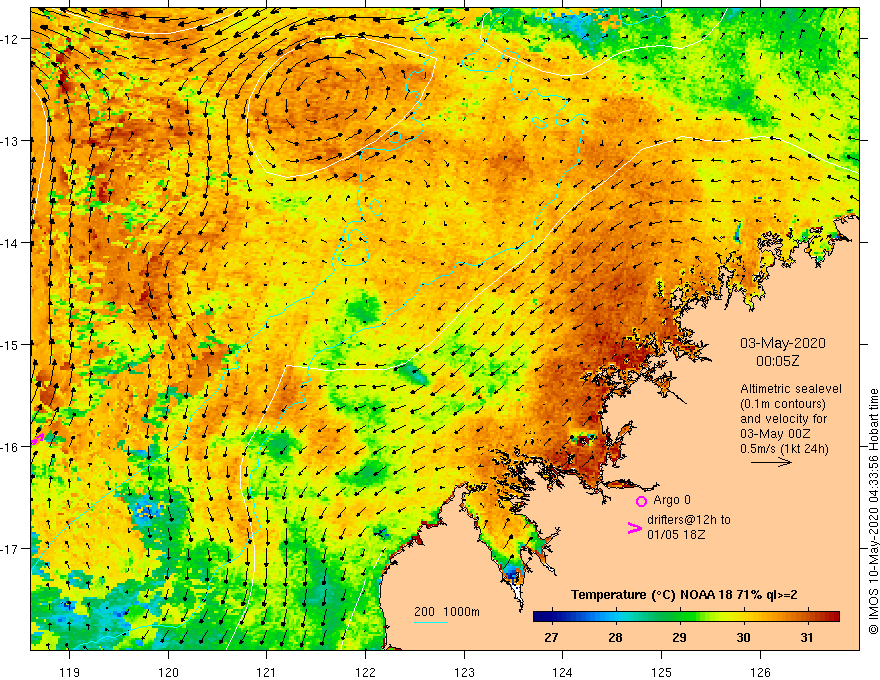Click the '0.5m/s (1kt 24h)' label
Viewport: 880px width, 680px height.
click(x=784, y=449)
